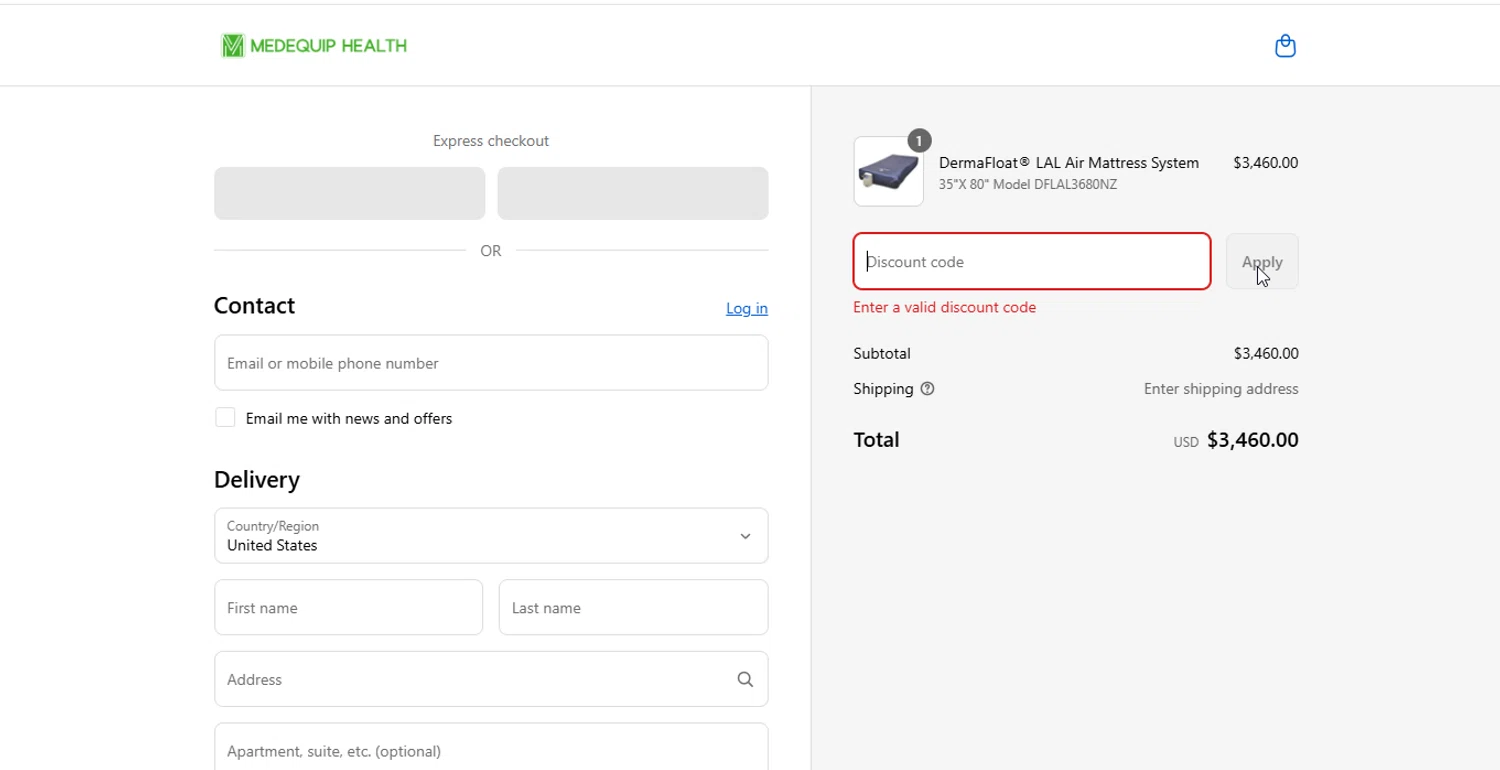Click the shipping help question mark icon
Viewport: 1500px width, 770px height.
[927, 389]
